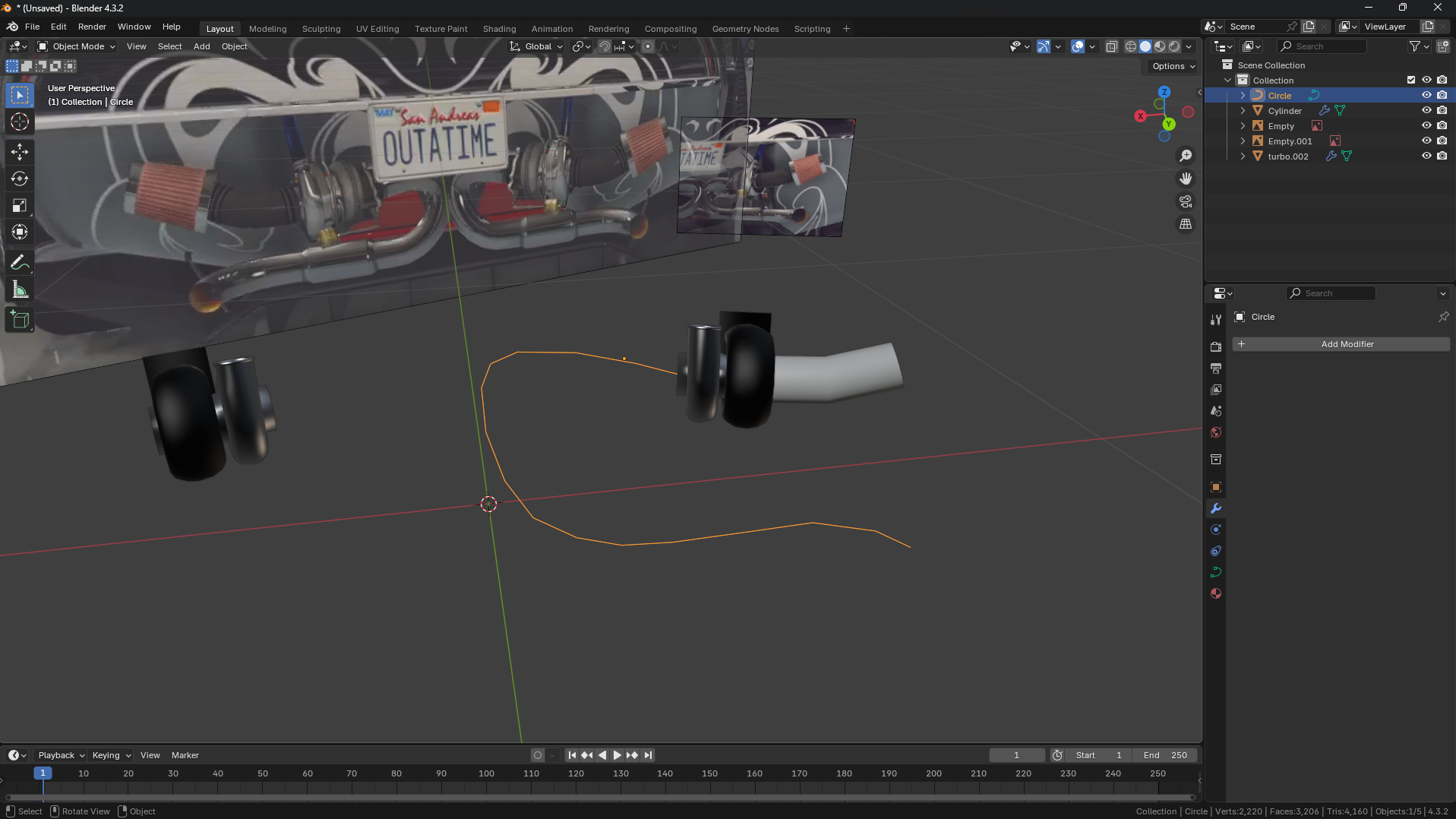Add a new workspace tab

tap(846, 29)
